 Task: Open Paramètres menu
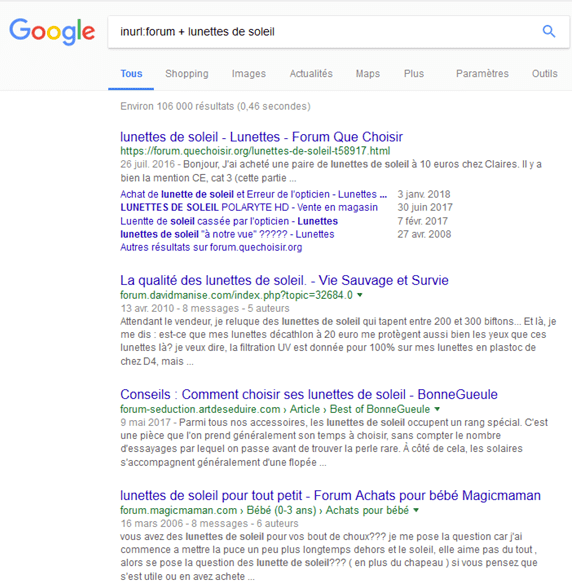coord(482,74)
